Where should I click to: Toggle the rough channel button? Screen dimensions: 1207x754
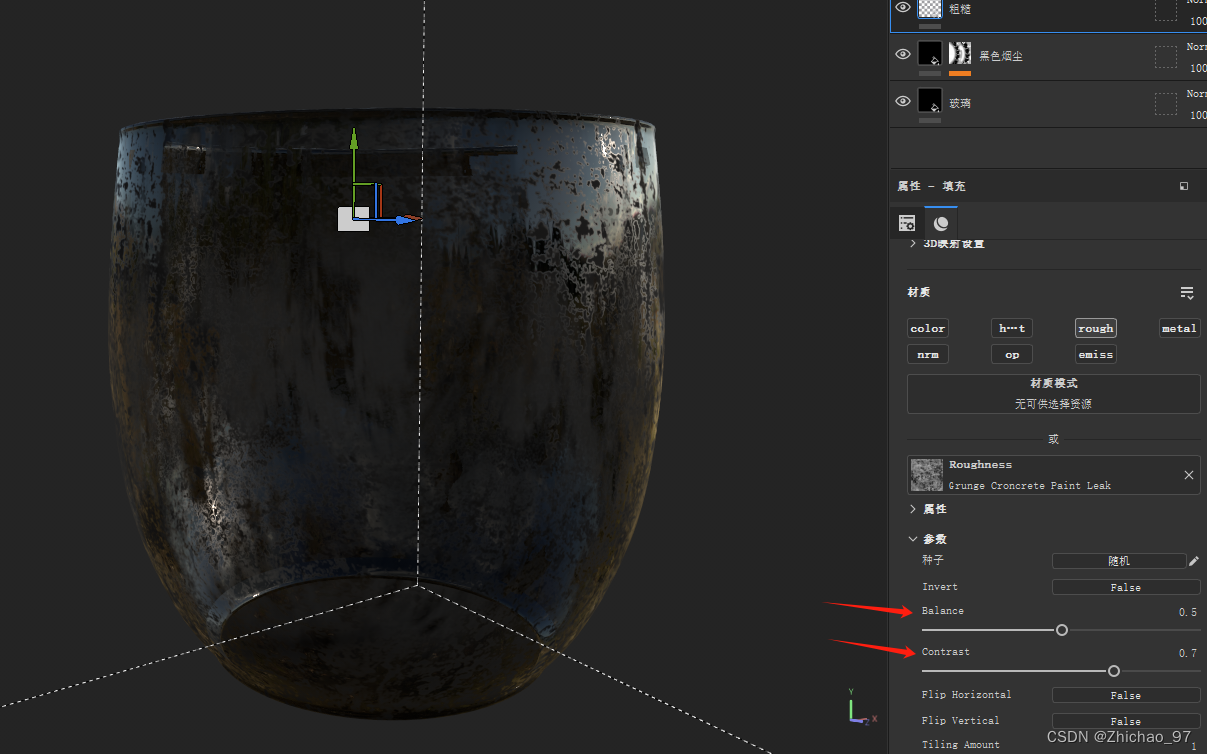click(x=1096, y=328)
